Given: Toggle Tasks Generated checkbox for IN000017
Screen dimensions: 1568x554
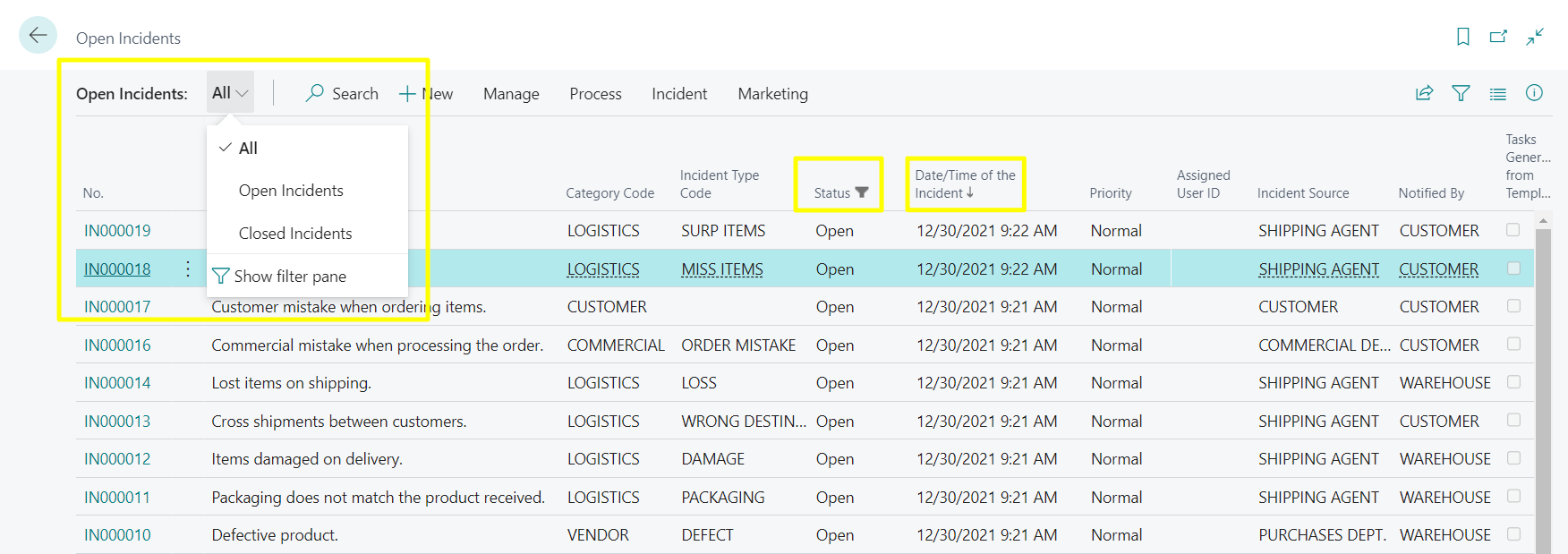Looking at the screenshot, I should [1513, 306].
